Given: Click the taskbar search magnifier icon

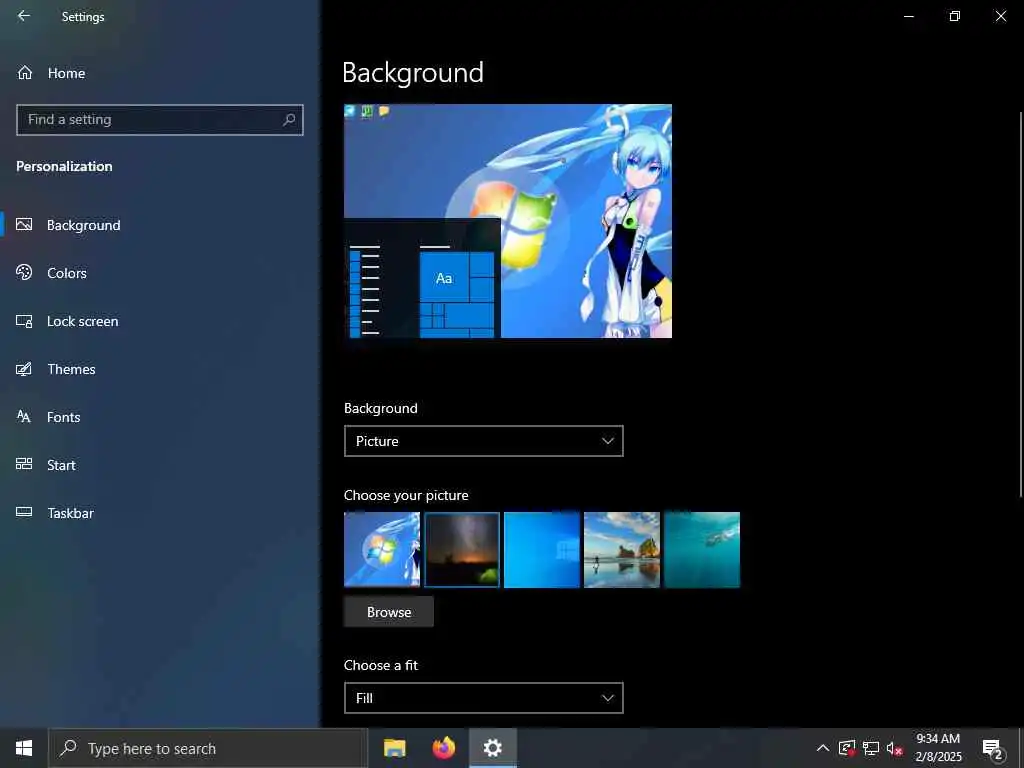Looking at the screenshot, I should pos(68,748).
